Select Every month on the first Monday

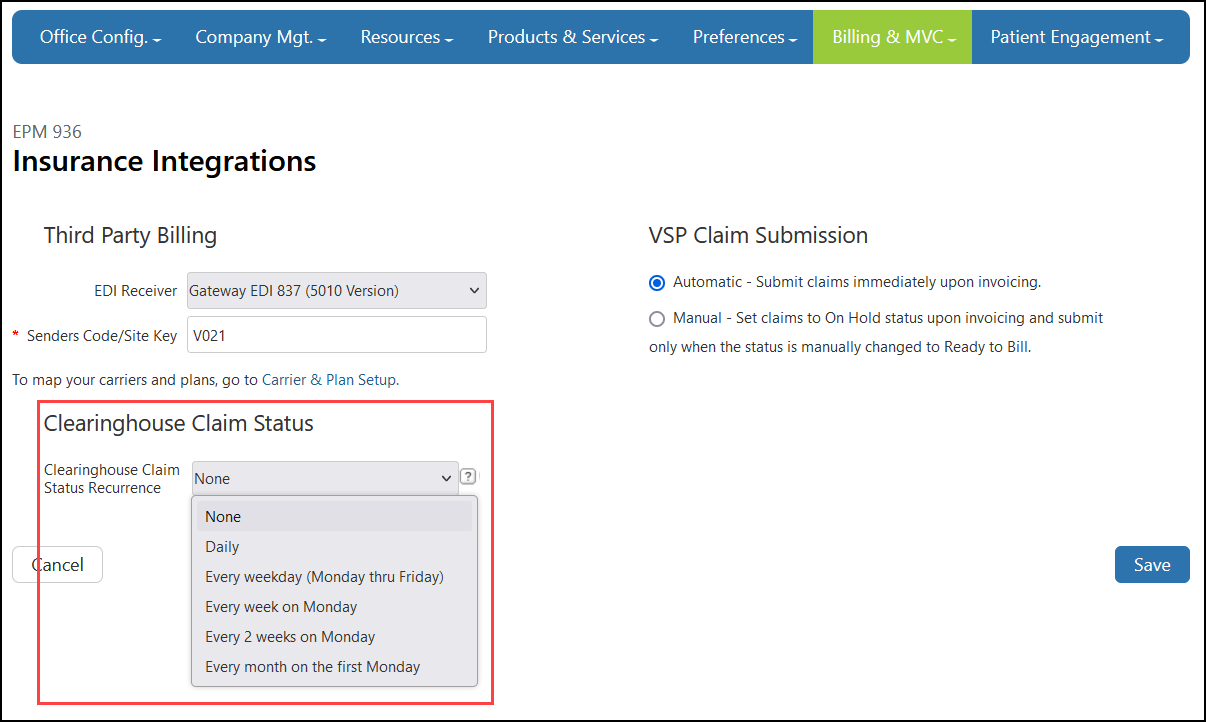point(312,667)
